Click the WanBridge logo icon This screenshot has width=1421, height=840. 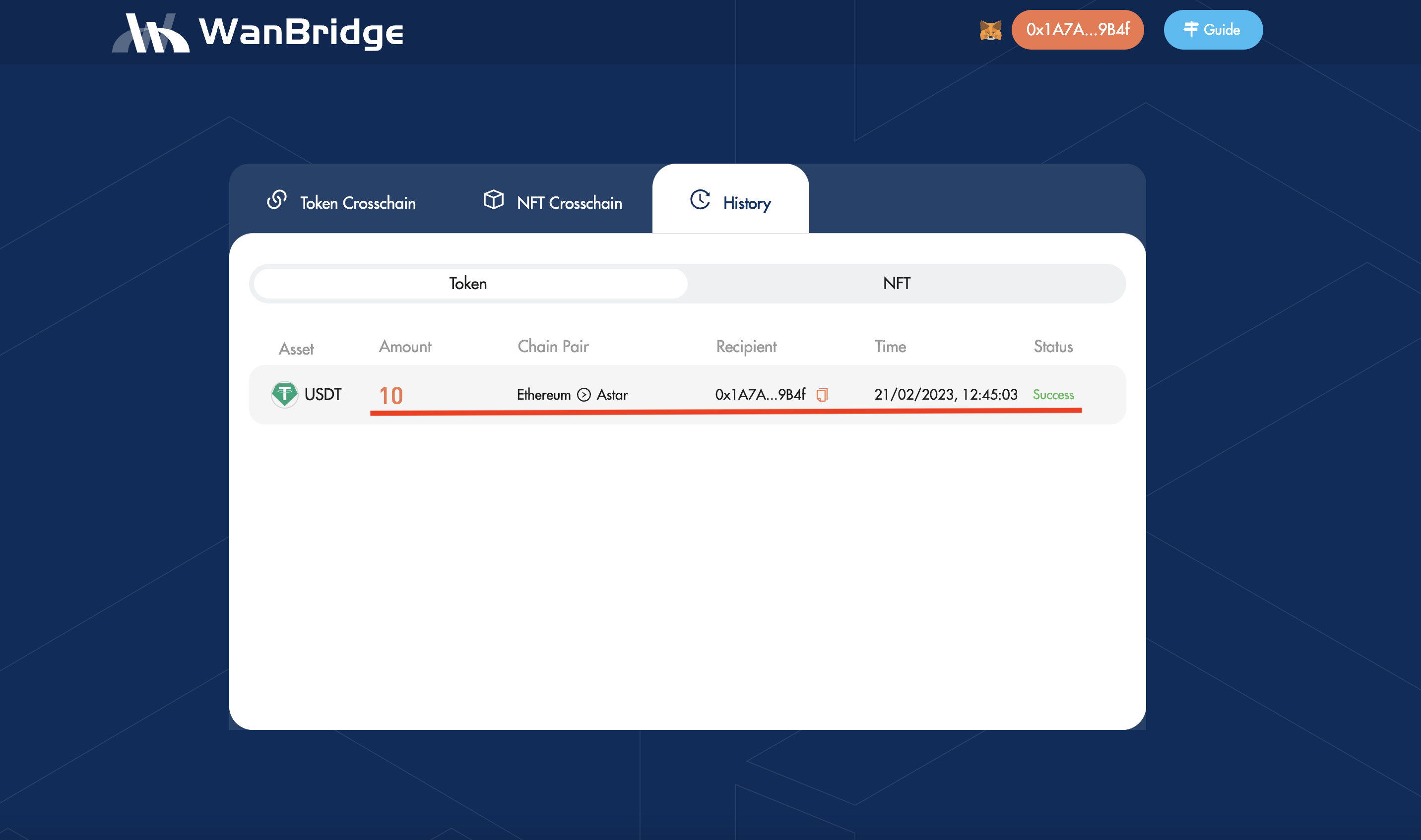pyautogui.click(x=151, y=33)
